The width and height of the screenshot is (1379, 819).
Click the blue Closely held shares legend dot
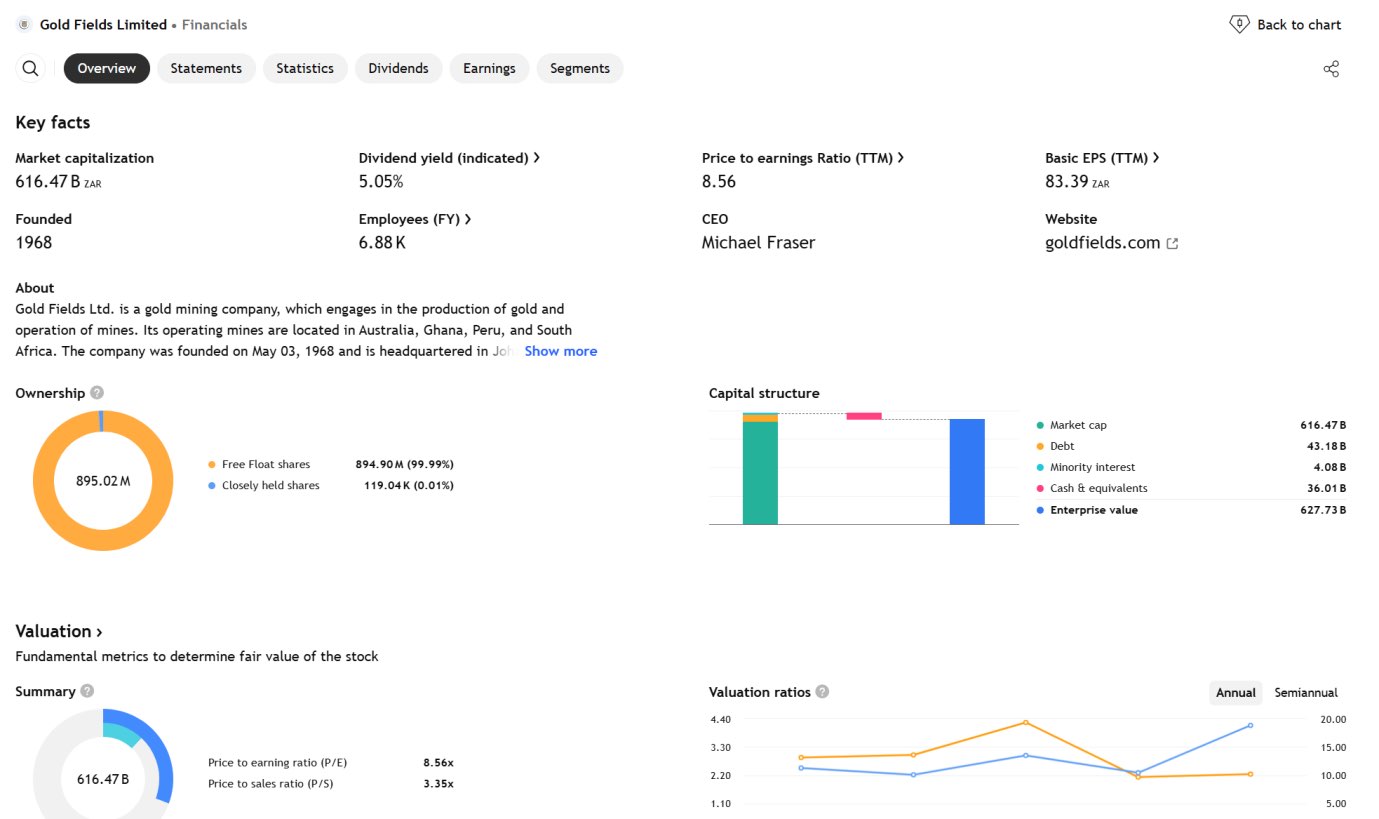coord(212,485)
